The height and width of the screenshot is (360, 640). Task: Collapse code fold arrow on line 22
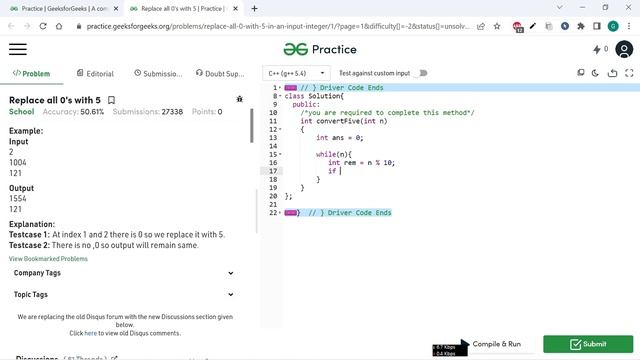(x=280, y=213)
